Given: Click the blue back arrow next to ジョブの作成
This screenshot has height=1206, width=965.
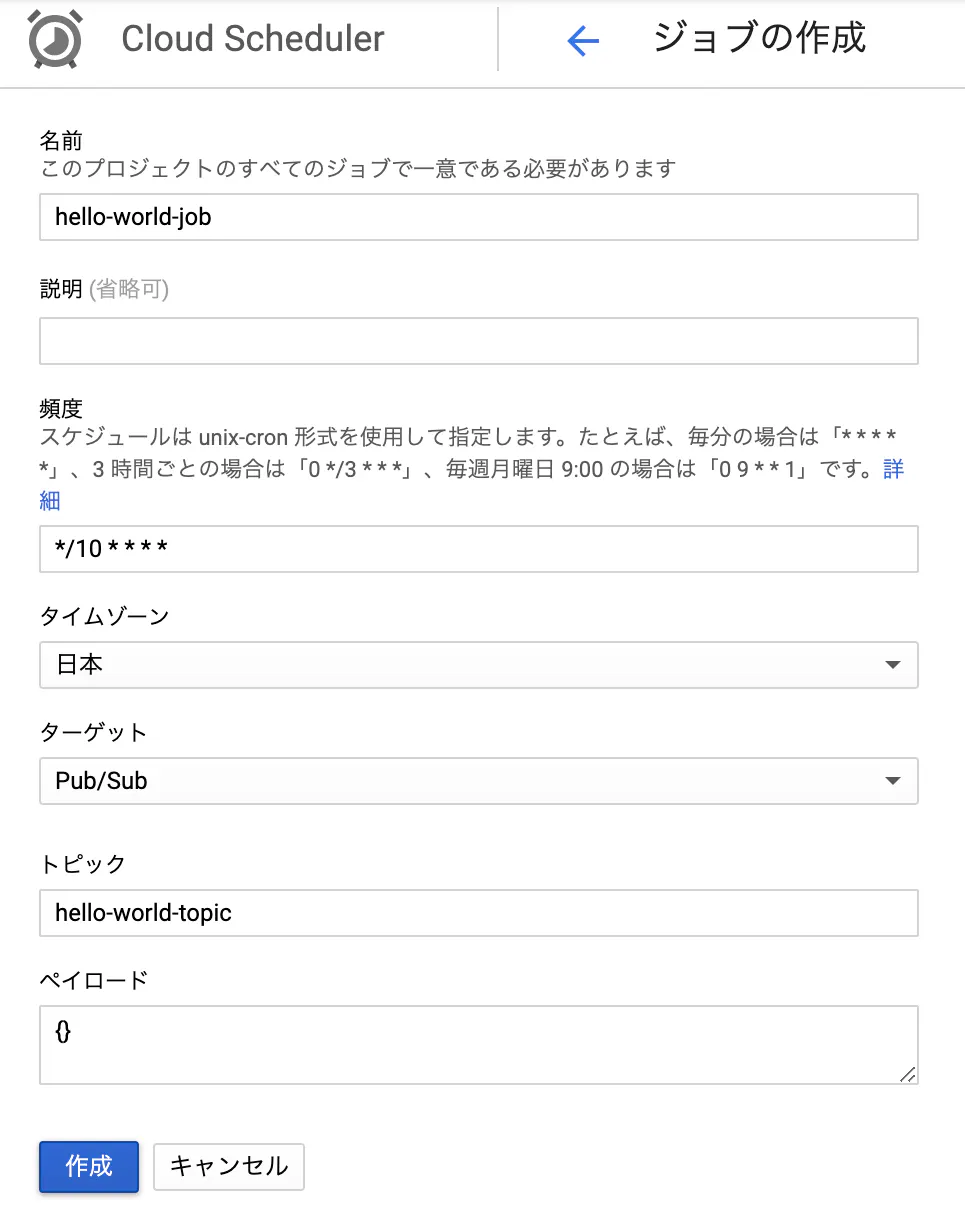Looking at the screenshot, I should (583, 38).
